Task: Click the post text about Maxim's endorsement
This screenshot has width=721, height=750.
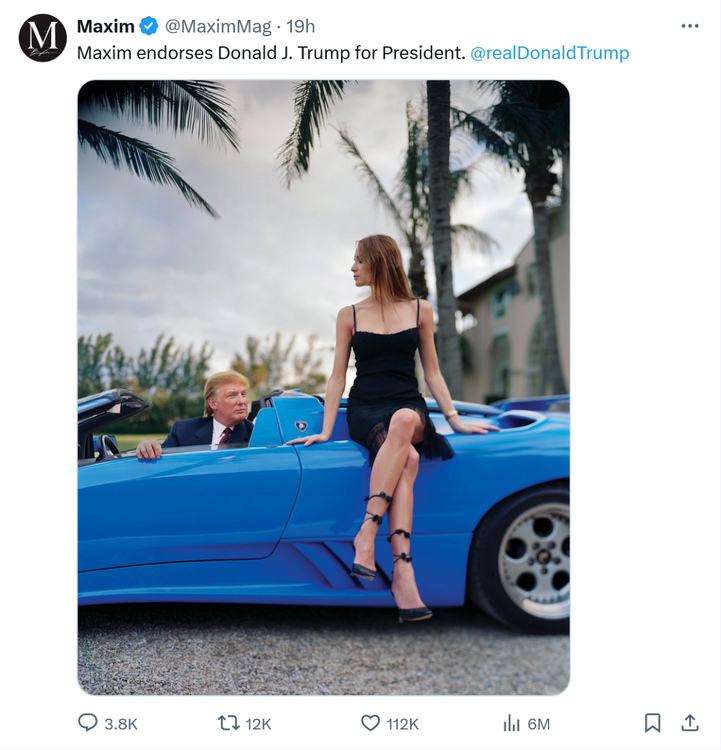Action: [x=270, y=53]
